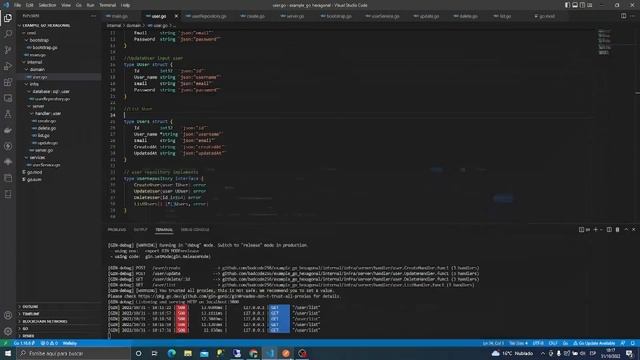Open the Thunder Client lightning icon
This screenshot has height=360, width=640.
coord(8,146)
